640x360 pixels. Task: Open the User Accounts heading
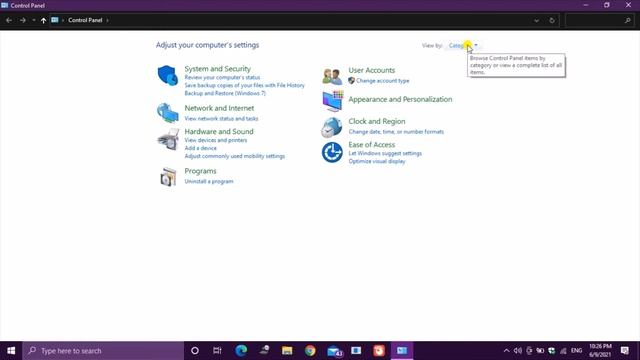coord(371,70)
